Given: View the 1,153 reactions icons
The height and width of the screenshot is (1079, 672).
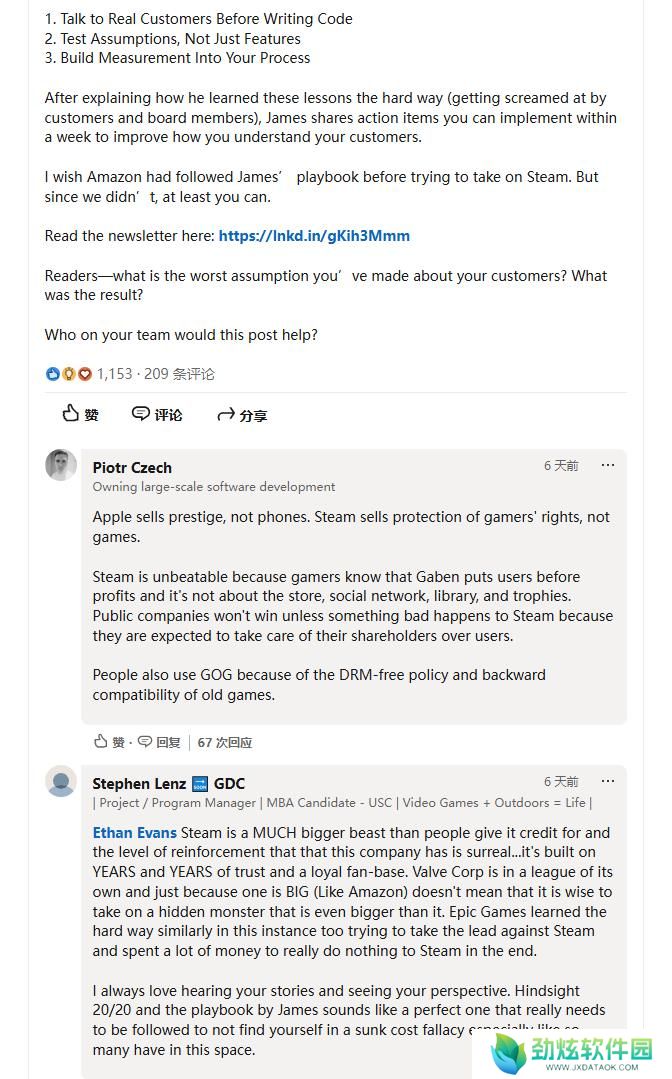Looking at the screenshot, I should 68,374.
